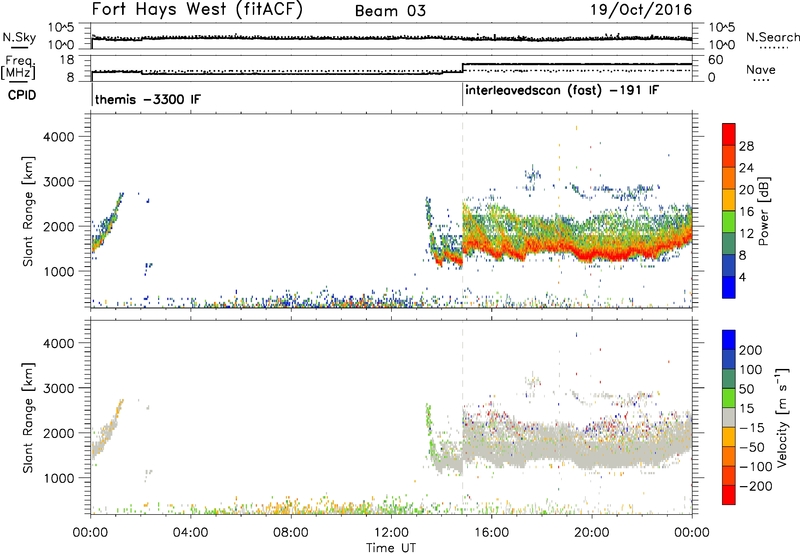
Task: Click the 'themis -3300 IF' text
Action: click(148, 99)
